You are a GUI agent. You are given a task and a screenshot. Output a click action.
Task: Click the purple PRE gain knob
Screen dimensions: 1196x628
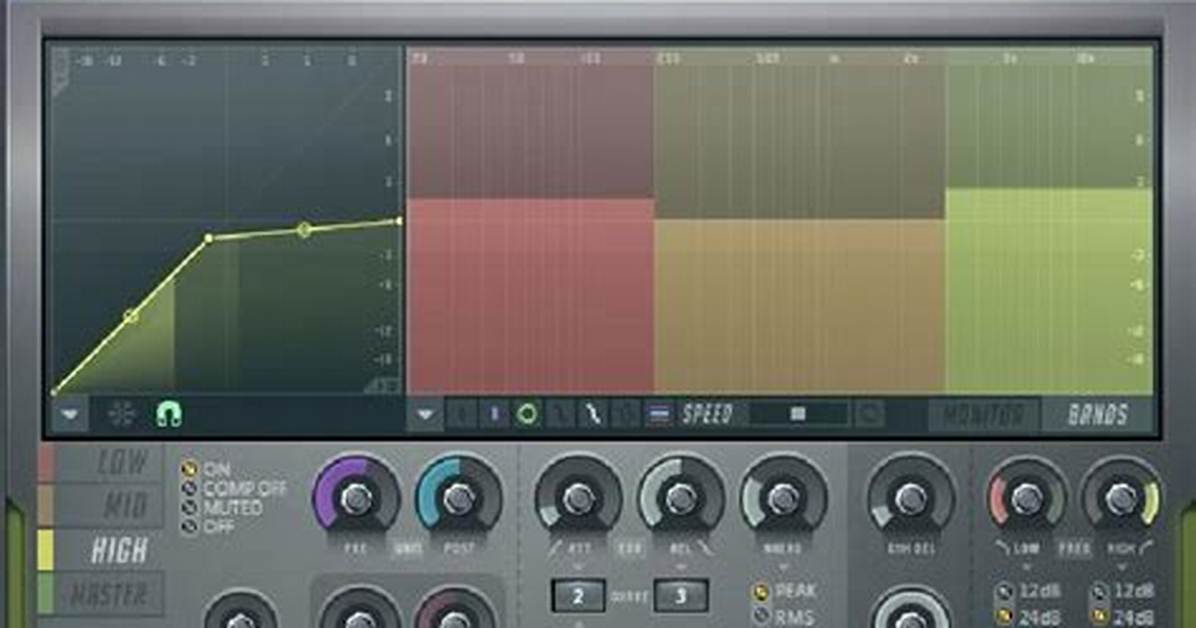pos(355,498)
